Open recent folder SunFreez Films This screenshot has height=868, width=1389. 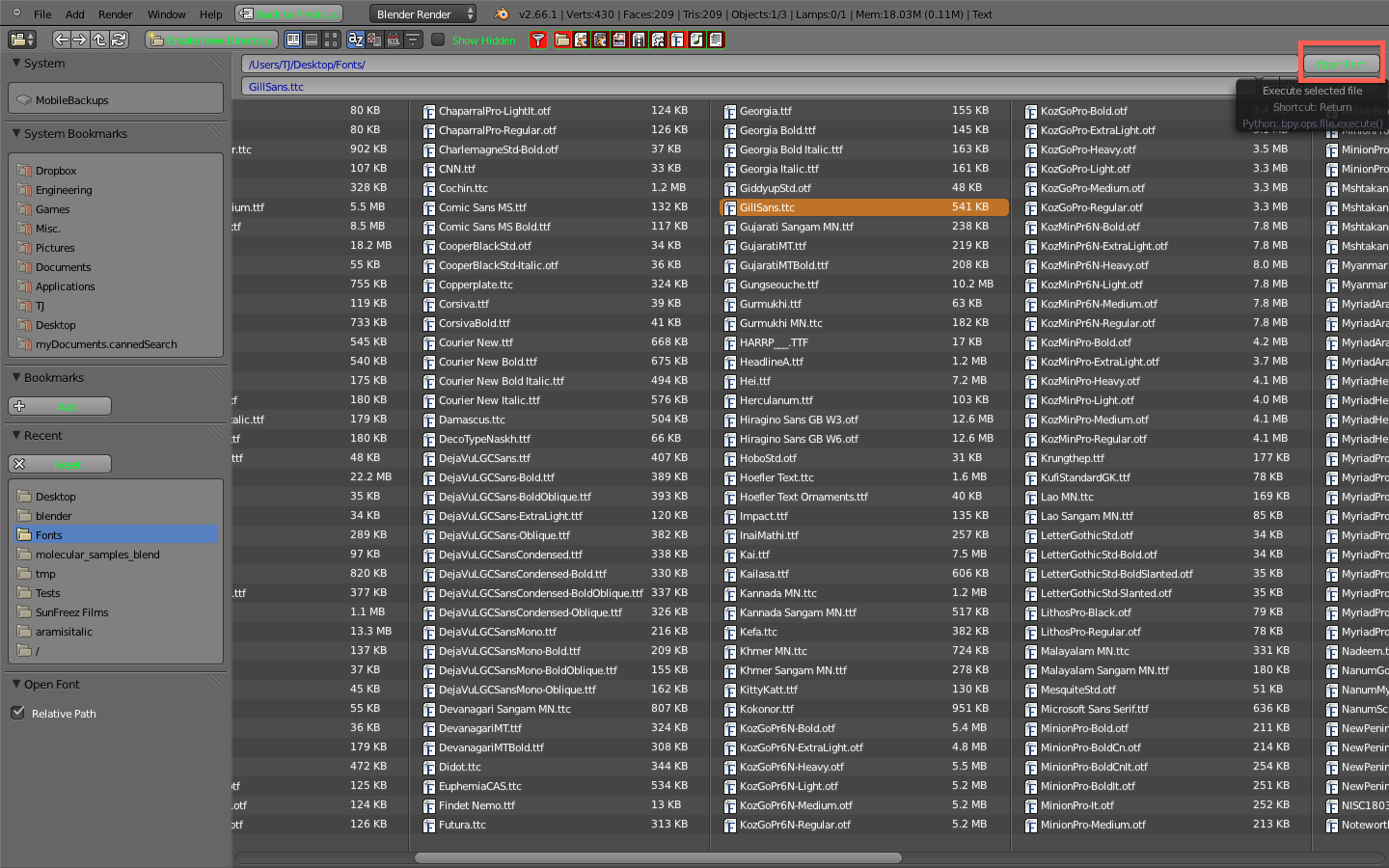coord(72,612)
